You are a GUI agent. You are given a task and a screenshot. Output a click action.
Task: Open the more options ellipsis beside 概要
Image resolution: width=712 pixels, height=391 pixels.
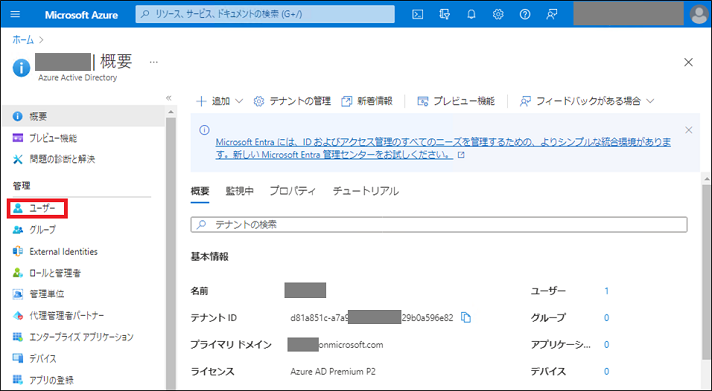coord(153,62)
